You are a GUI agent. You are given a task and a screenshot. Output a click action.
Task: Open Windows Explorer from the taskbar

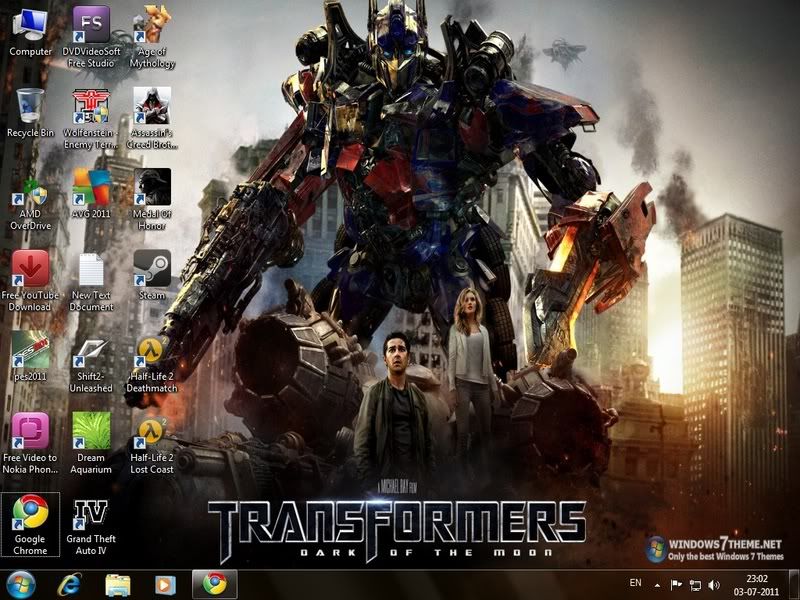(117, 585)
